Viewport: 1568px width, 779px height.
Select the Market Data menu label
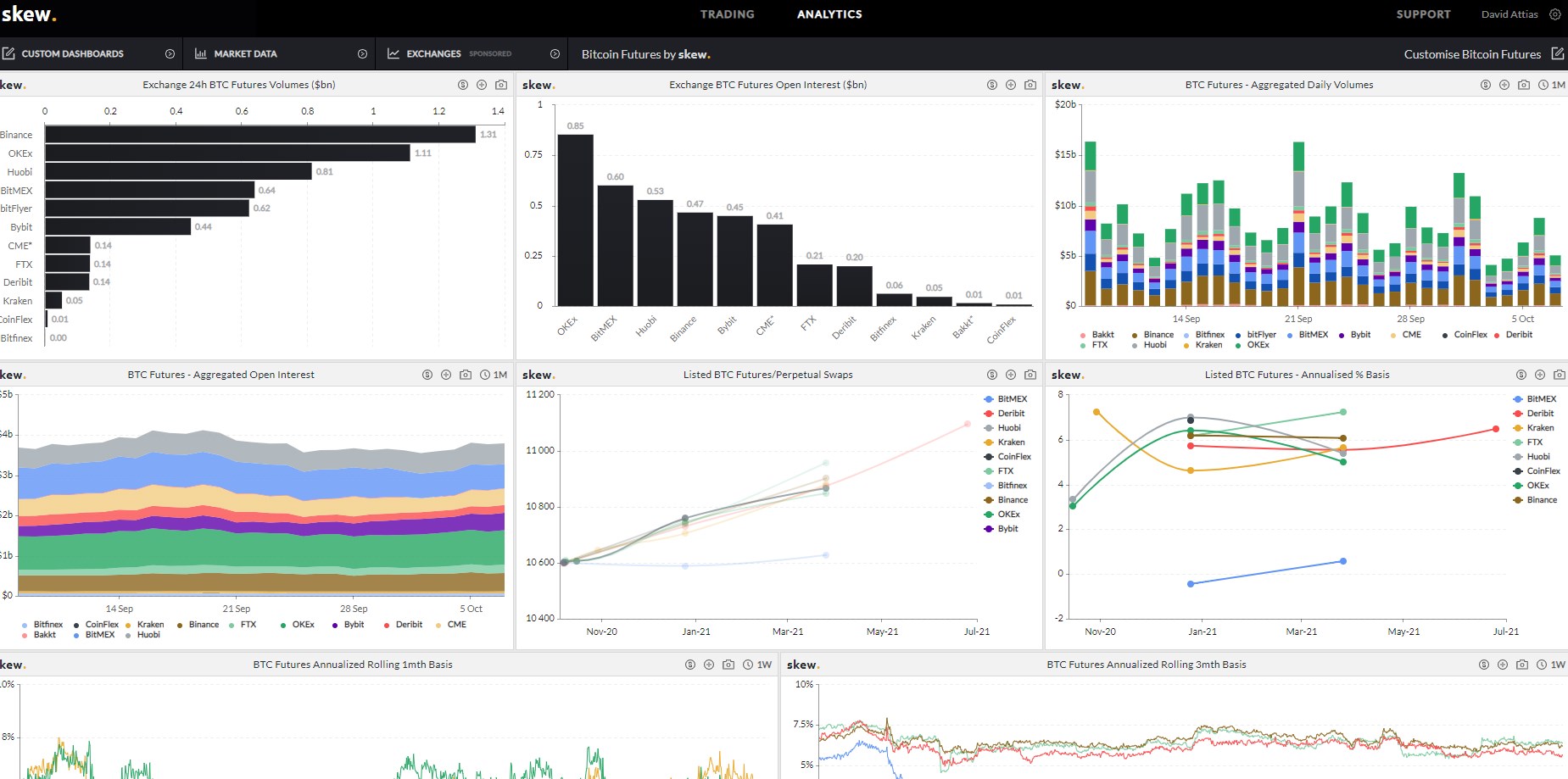pos(245,53)
